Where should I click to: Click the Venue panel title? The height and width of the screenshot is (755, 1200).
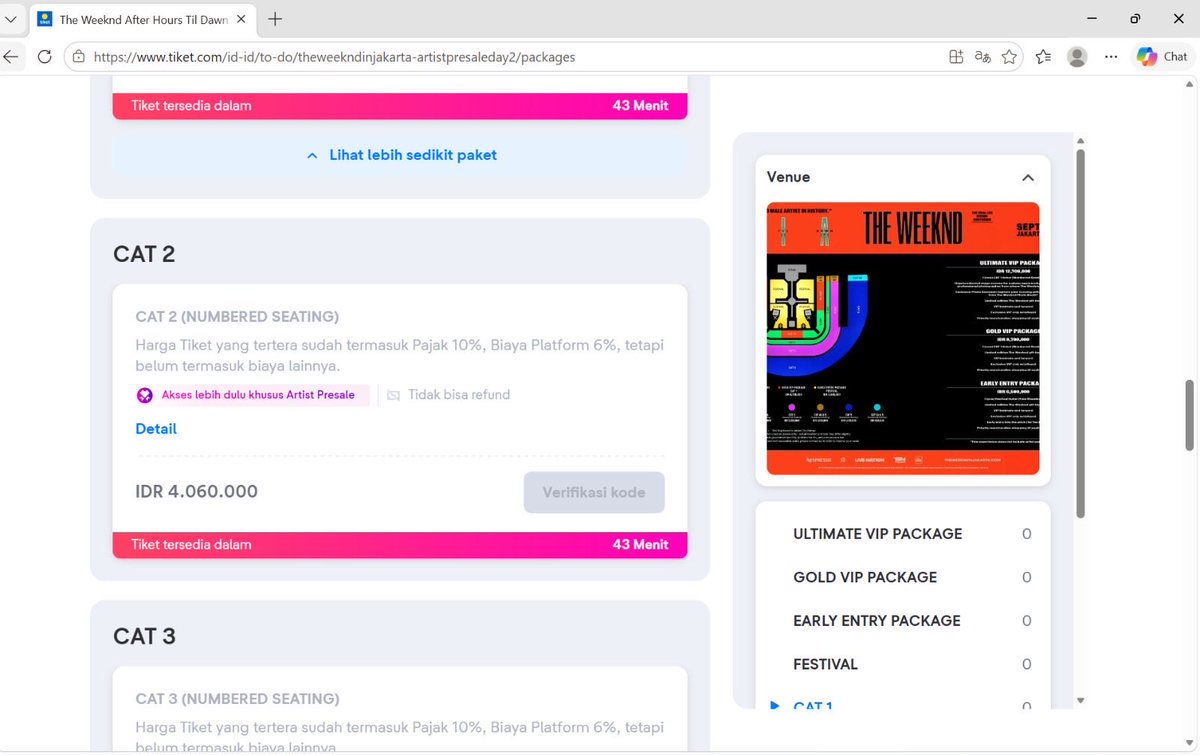point(788,177)
